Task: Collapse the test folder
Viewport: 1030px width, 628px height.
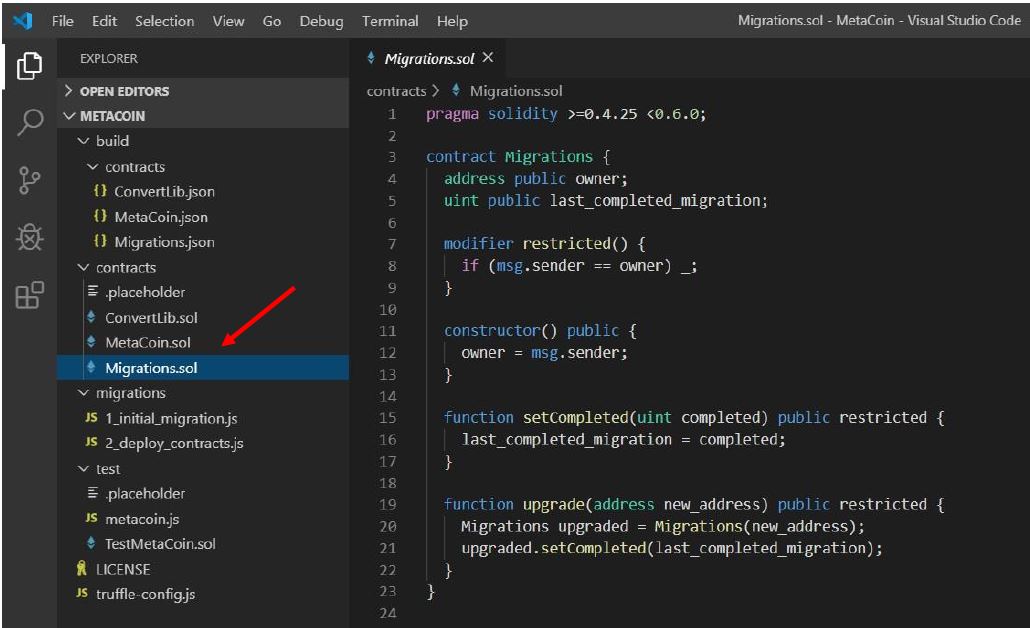Action: tap(107, 468)
